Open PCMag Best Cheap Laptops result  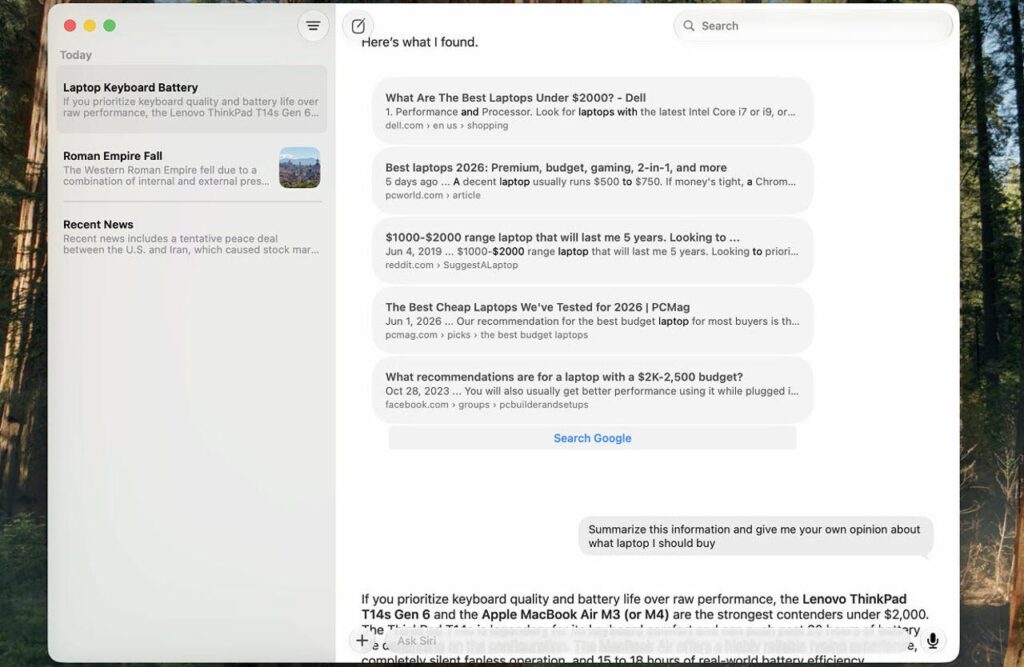tap(592, 320)
